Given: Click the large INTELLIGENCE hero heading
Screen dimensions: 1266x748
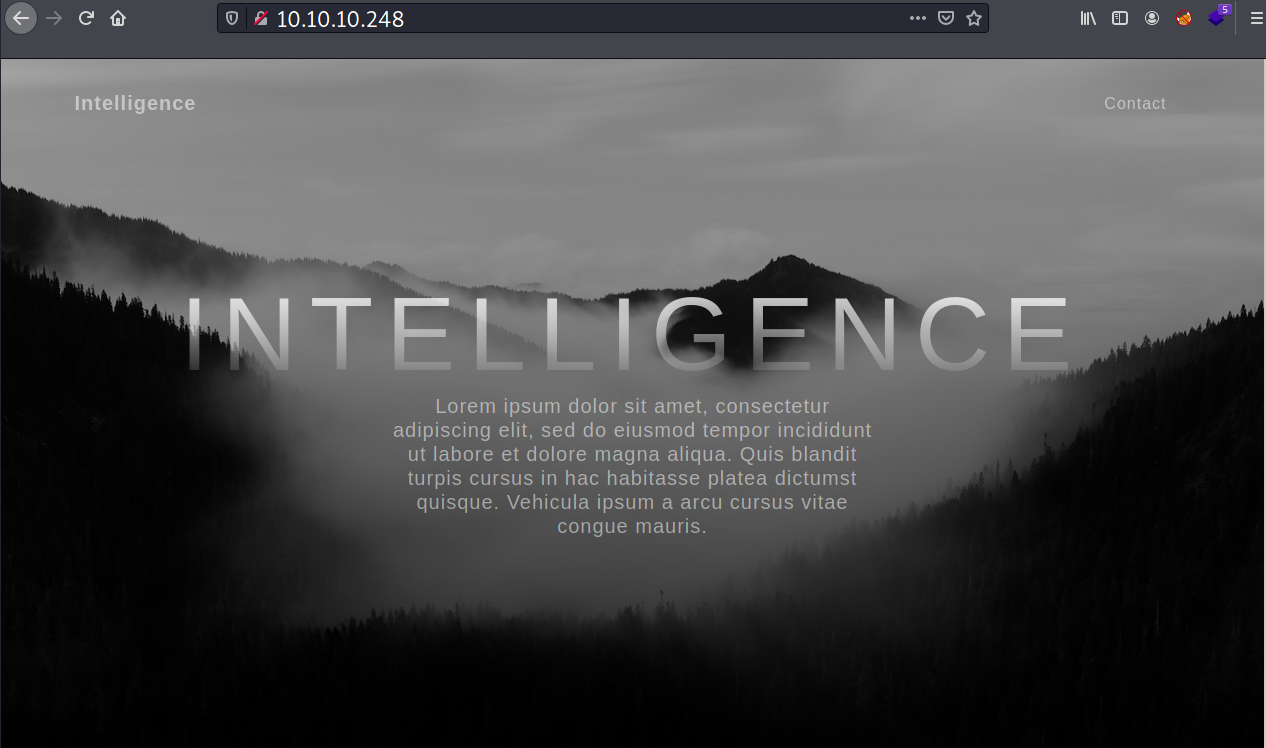Looking at the screenshot, I should 630,335.
